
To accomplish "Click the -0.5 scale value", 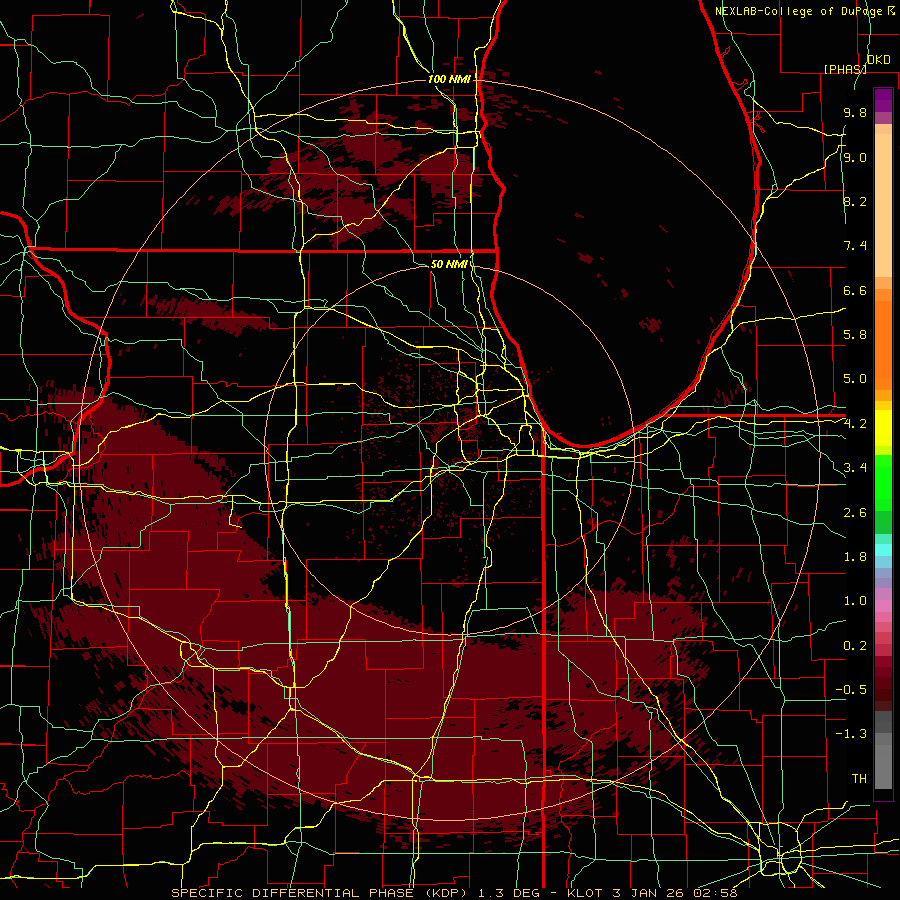I will coord(851,689).
